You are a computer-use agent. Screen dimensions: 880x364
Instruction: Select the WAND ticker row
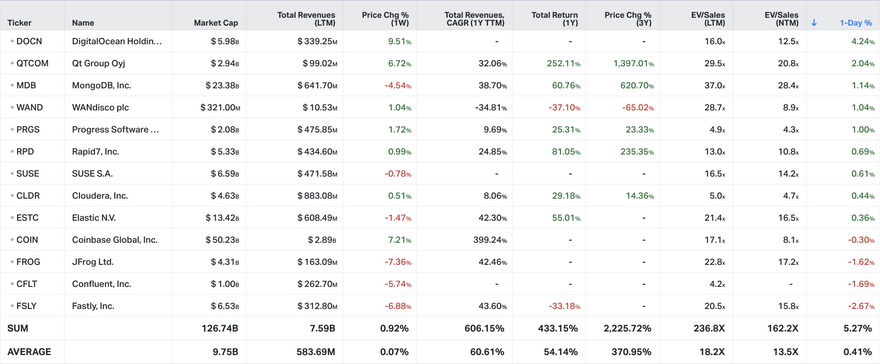440,107
